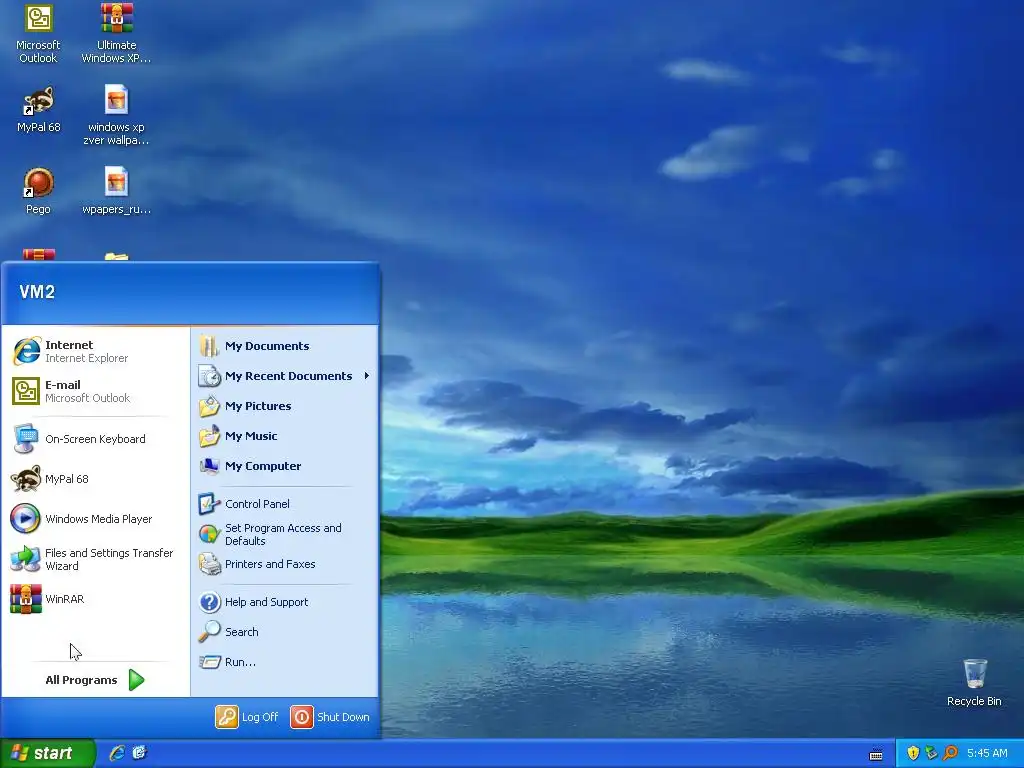Image resolution: width=1024 pixels, height=768 pixels.
Task: Click the Log Off button
Action: coord(248,717)
